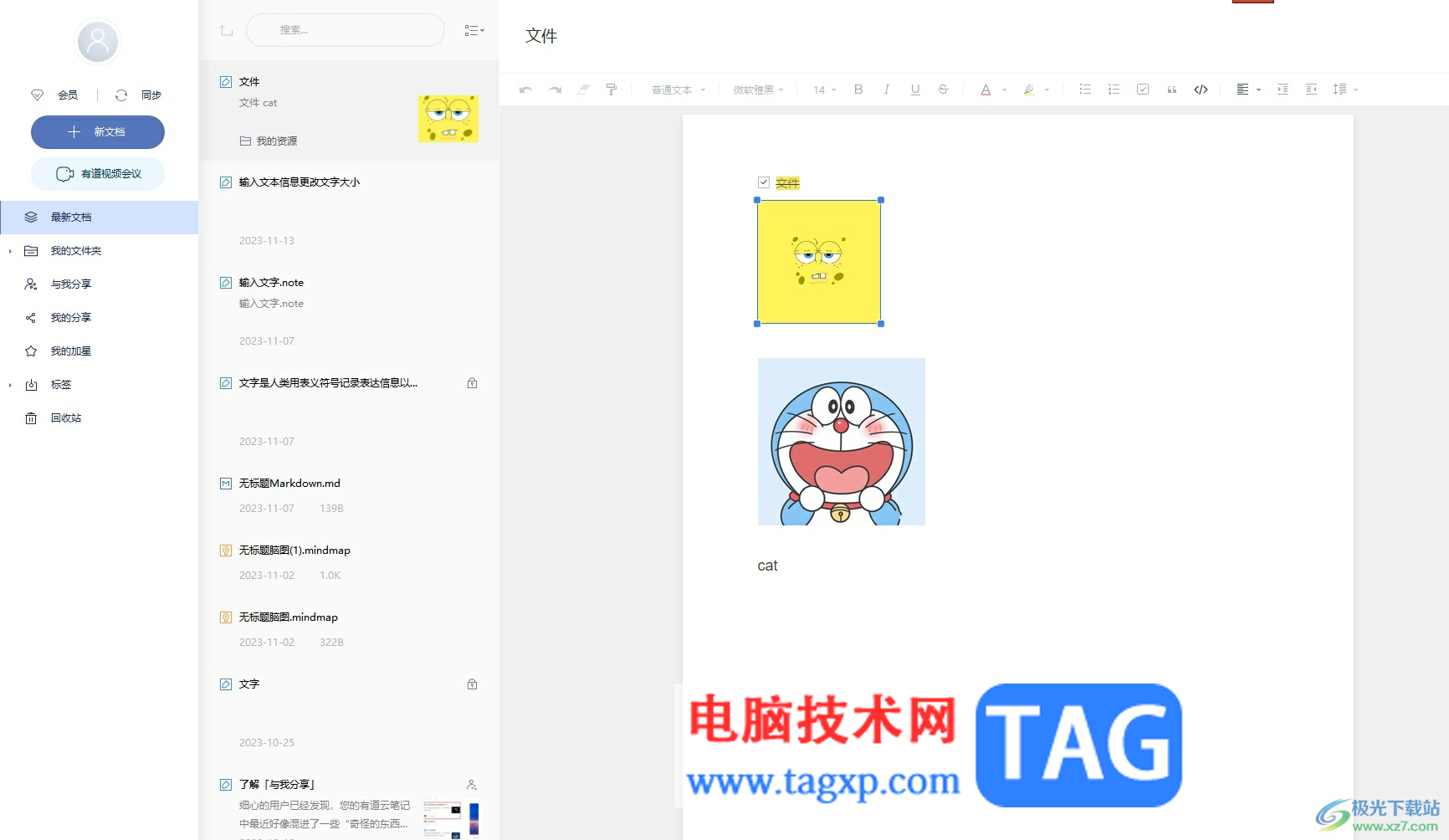Open the note 输入文字.note
The height and width of the screenshot is (840, 1449).
349,311
